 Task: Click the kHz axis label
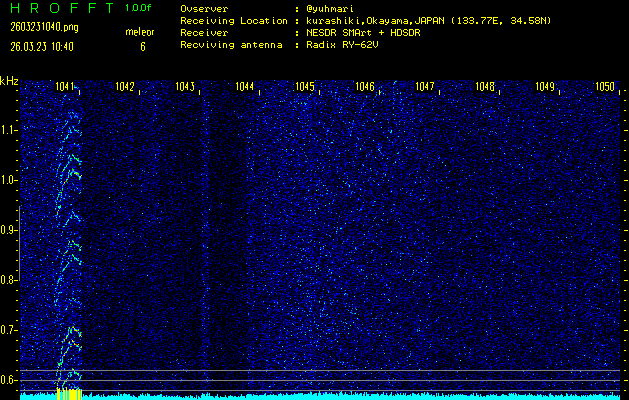click(9, 81)
